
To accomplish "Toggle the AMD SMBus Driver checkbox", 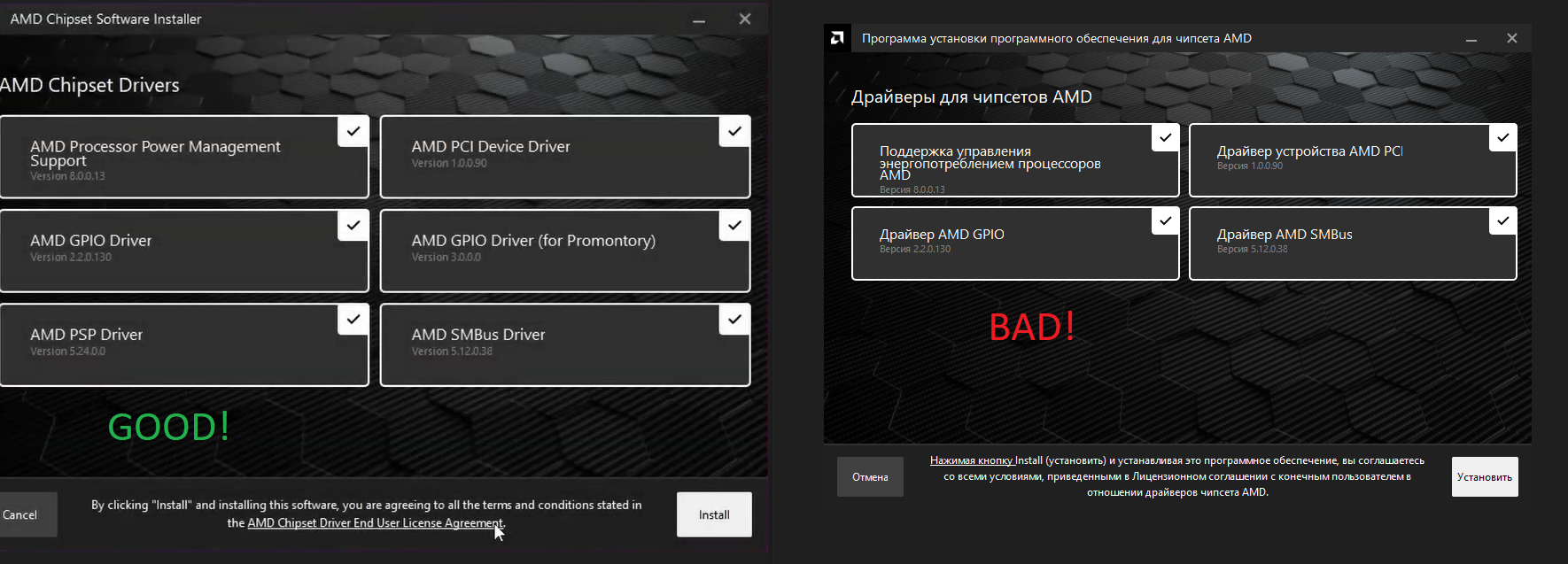I will (x=734, y=319).
